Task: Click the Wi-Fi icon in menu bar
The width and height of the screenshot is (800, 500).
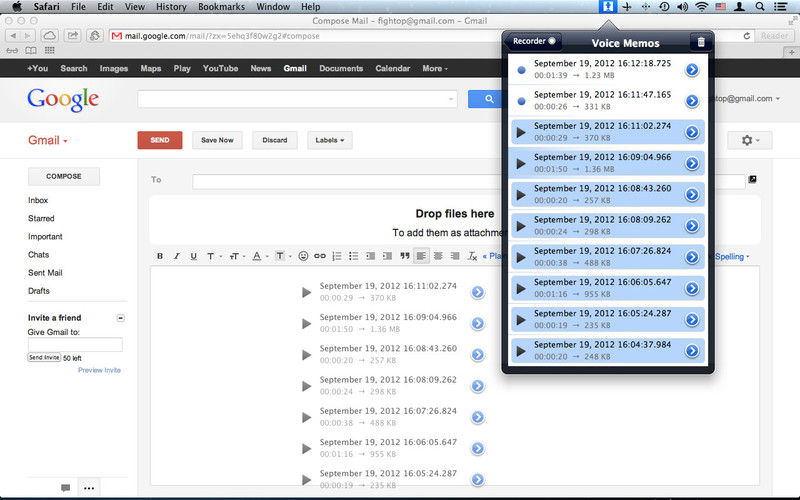Action: pos(702,7)
